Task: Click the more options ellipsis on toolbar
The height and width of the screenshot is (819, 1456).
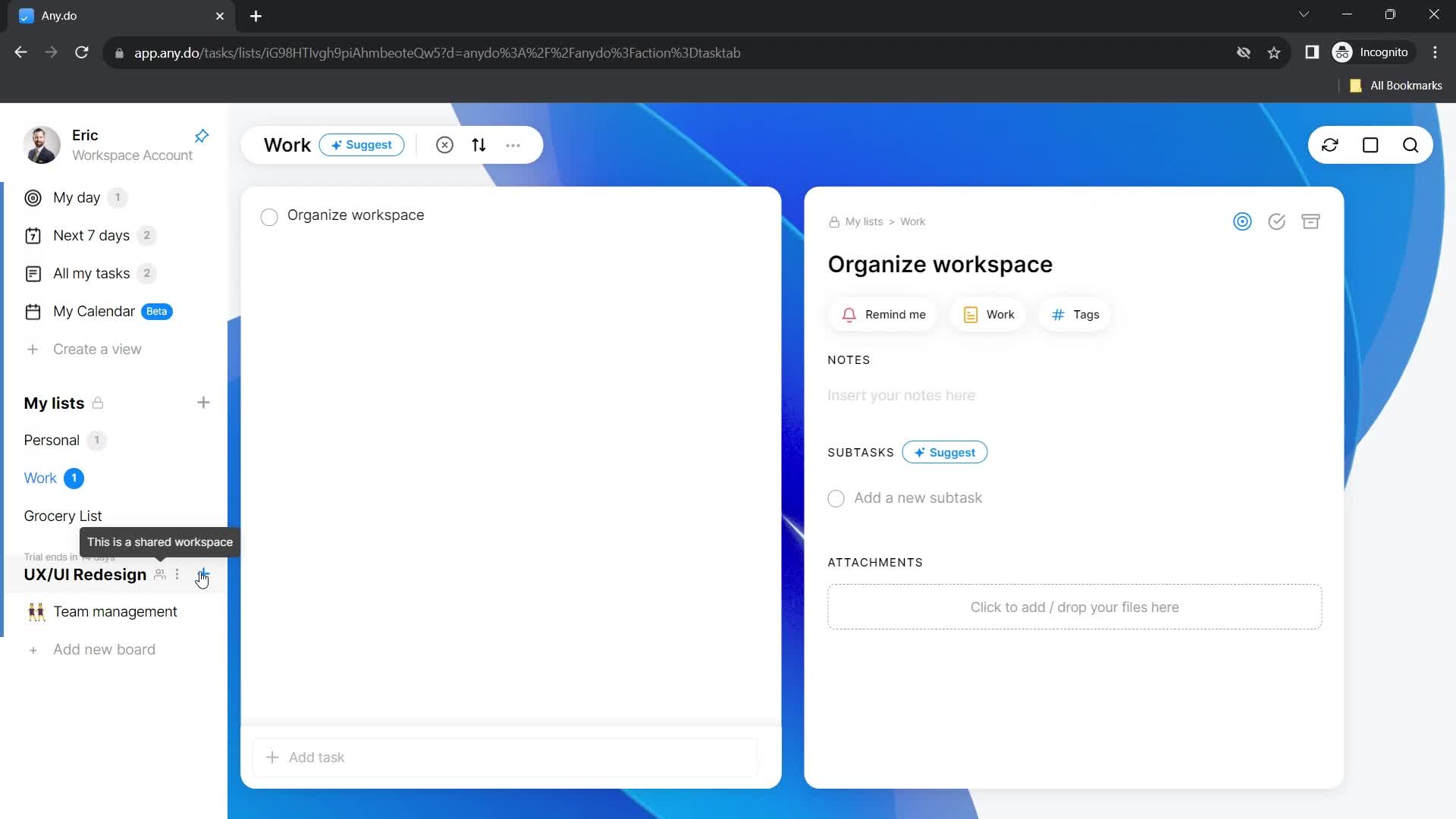Action: (516, 145)
